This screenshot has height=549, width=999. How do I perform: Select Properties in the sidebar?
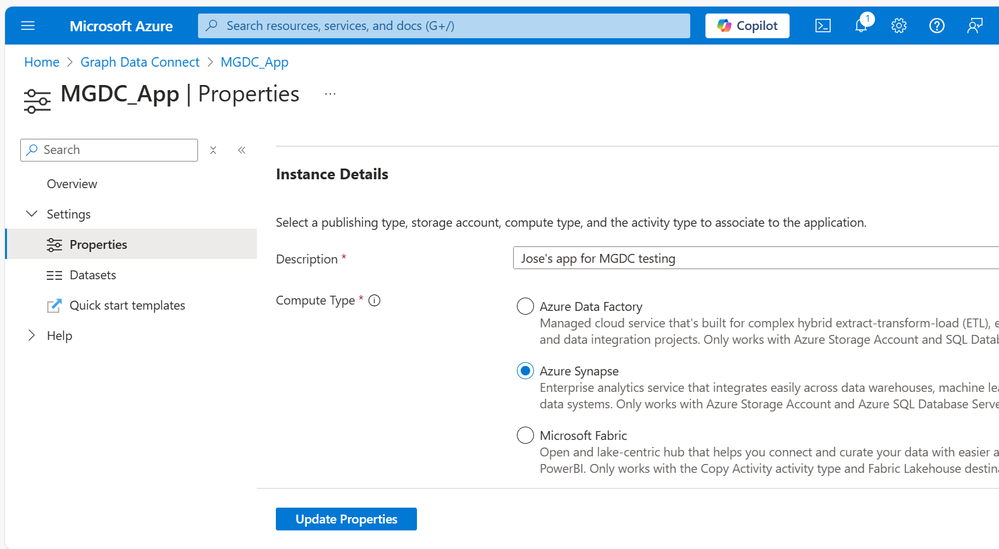pos(131,245)
